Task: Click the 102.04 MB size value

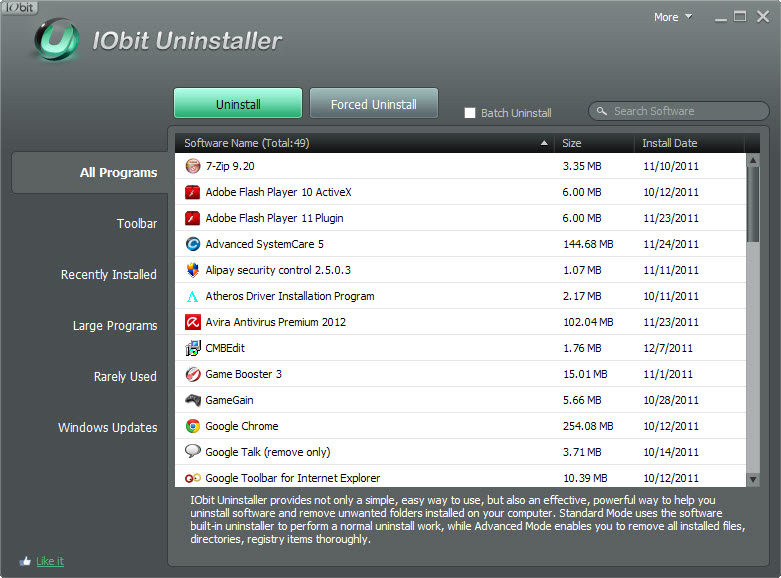Action: pyautogui.click(x=588, y=322)
